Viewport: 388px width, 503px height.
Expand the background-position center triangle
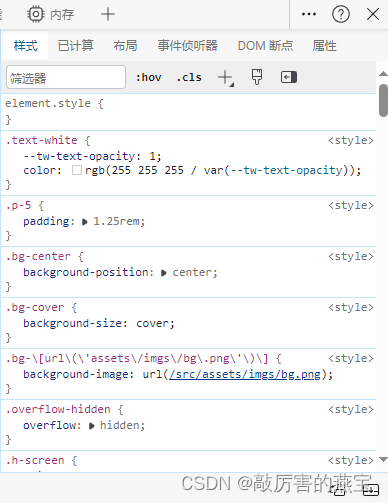pos(164,273)
